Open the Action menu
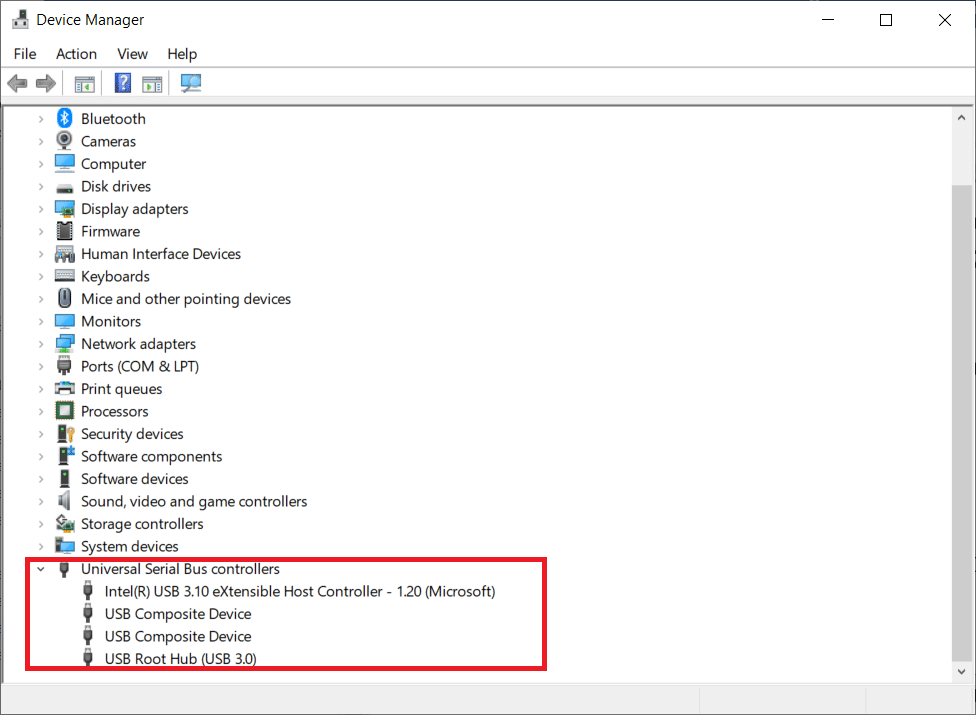Image resolution: width=976 pixels, height=715 pixels. tap(77, 54)
